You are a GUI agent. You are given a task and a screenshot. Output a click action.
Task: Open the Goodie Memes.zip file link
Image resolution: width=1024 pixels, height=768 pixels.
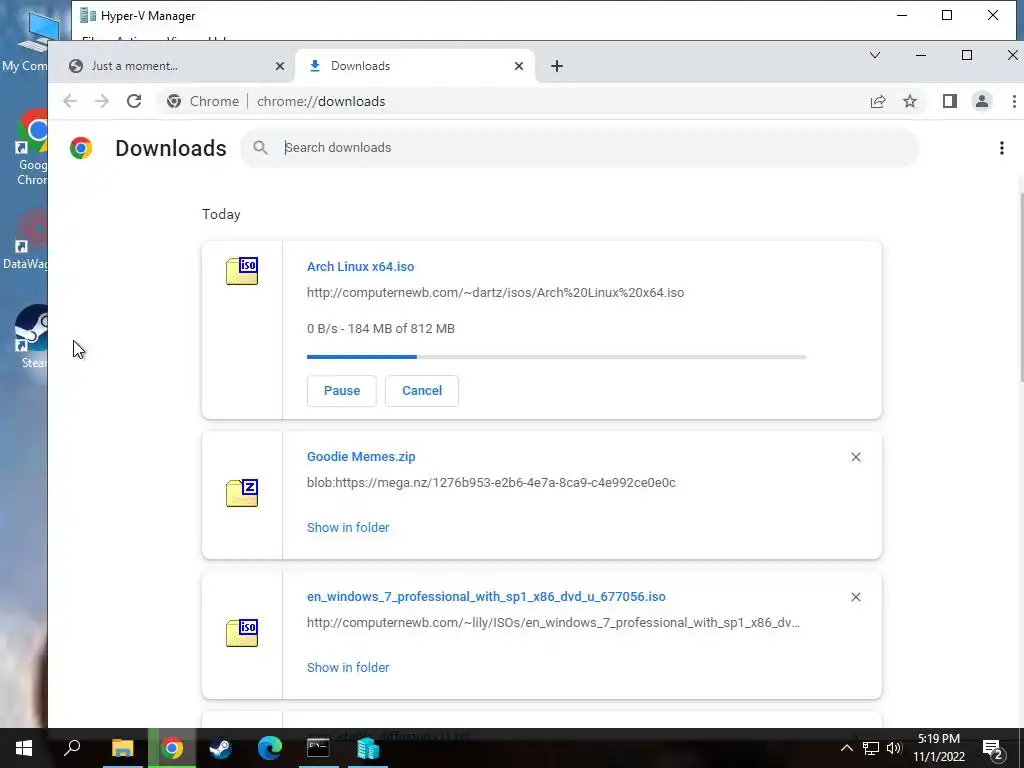click(x=361, y=456)
